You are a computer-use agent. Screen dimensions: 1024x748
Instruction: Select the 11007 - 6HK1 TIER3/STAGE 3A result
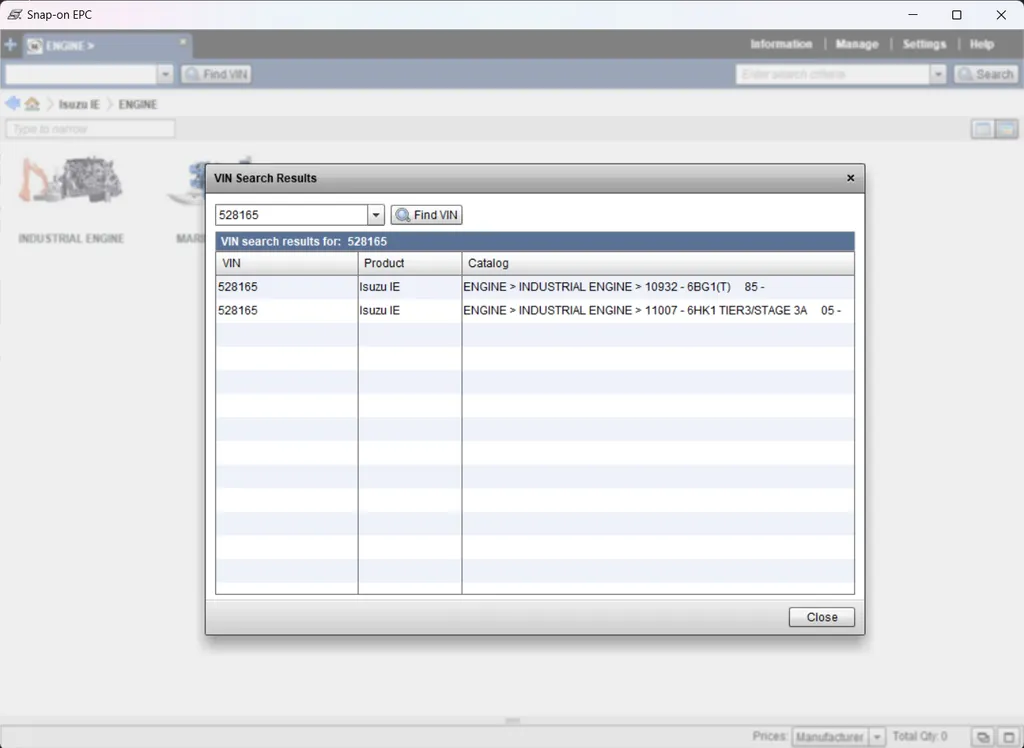[x=658, y=310]
